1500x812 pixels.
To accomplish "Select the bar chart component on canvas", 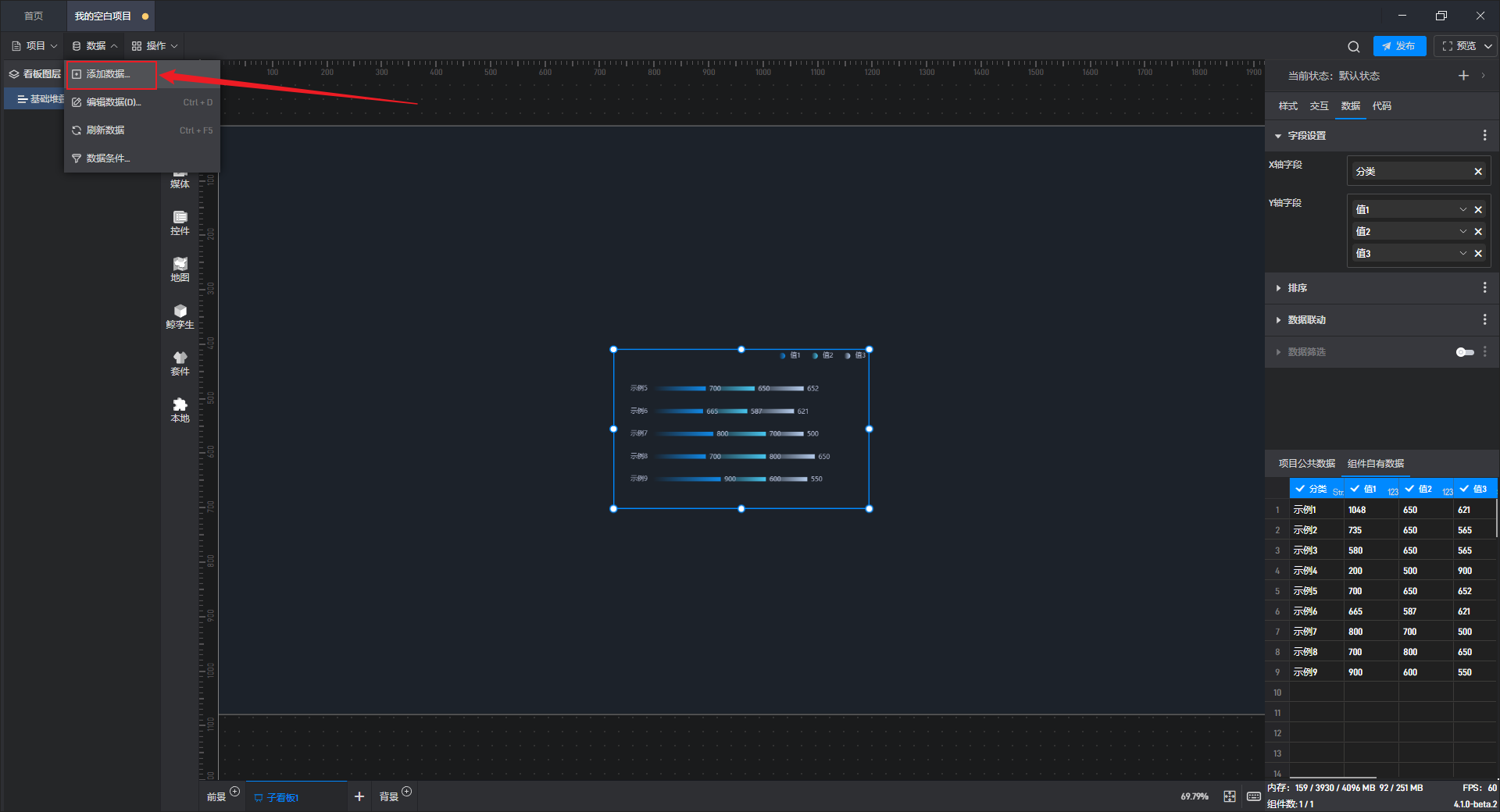I will (x=741, y=429).
